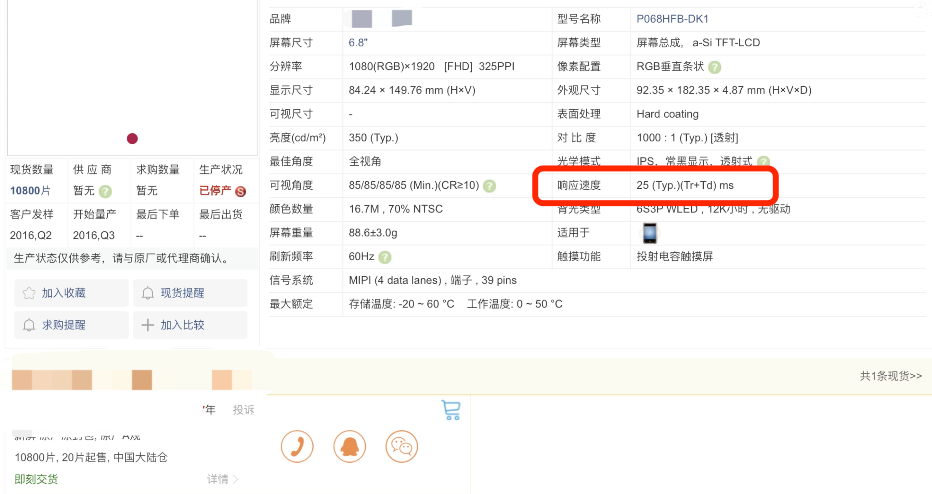The height and width of the screenshot is (494, 932).
Task: Open the 6.8" screen size link
Action: click(358, 43)
